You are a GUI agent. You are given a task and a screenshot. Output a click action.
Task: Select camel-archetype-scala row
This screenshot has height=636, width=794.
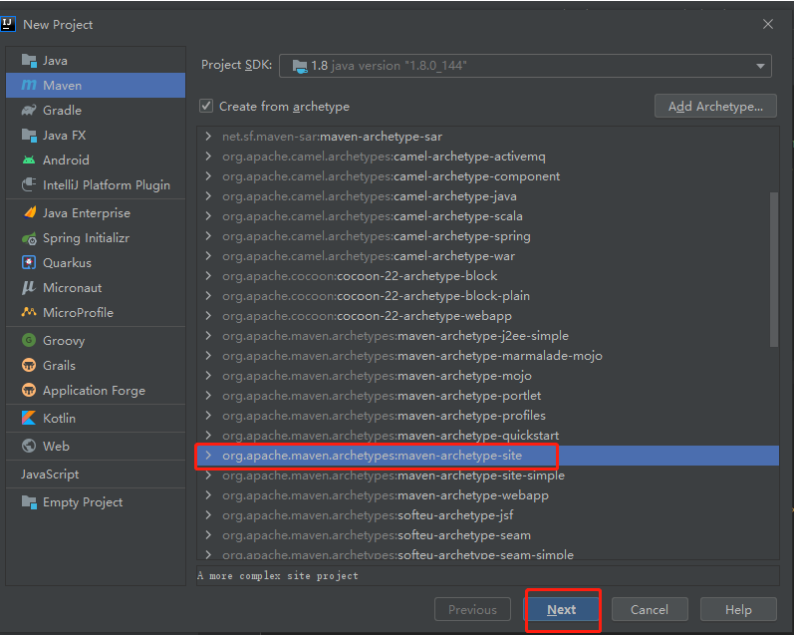[x=488, y=216]
